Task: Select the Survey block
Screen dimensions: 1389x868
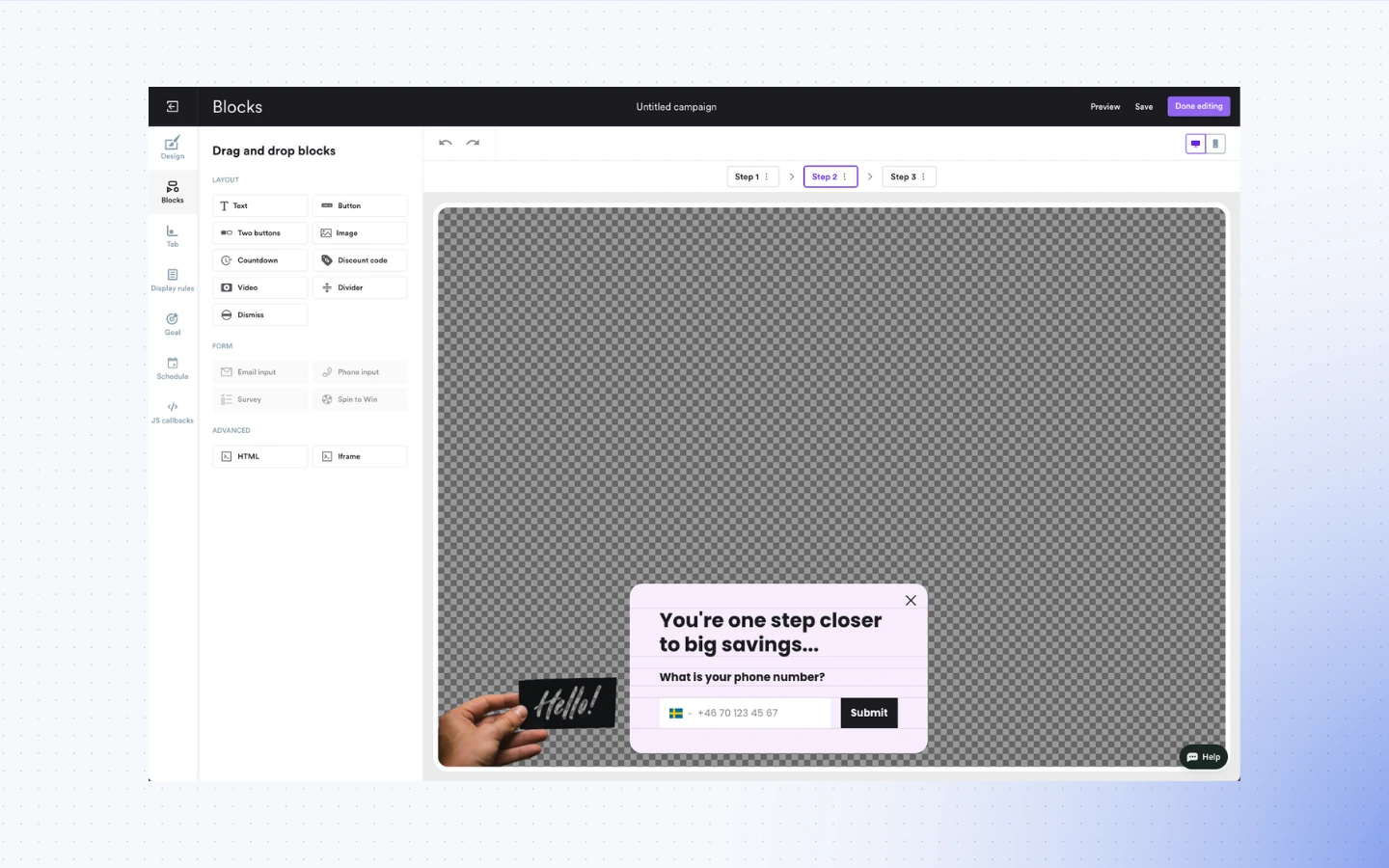Action: pyautogui.click(x=260, y=399)
